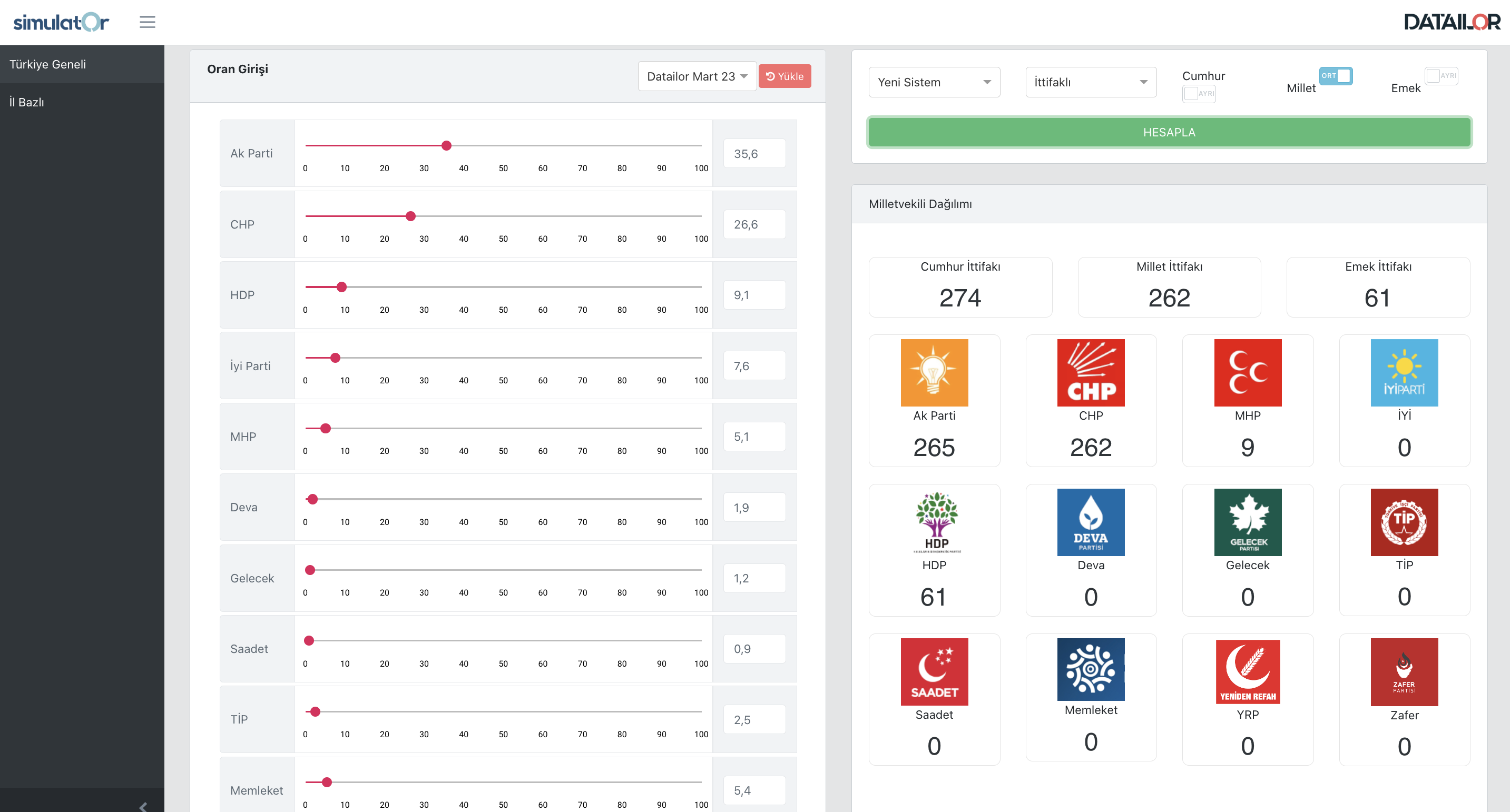The image size is (1510, 812).
Task: Click the Ak Parti lightbulb logo
Action: (934, 373)
